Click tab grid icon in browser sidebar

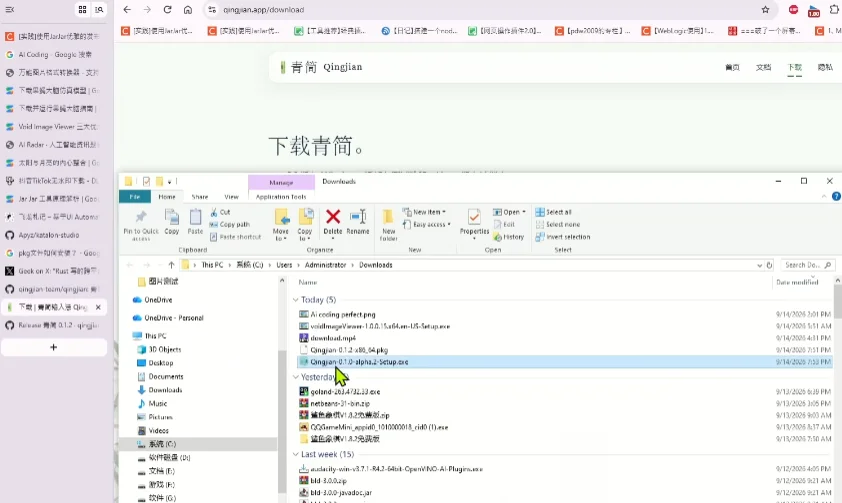tap(82, 10)
